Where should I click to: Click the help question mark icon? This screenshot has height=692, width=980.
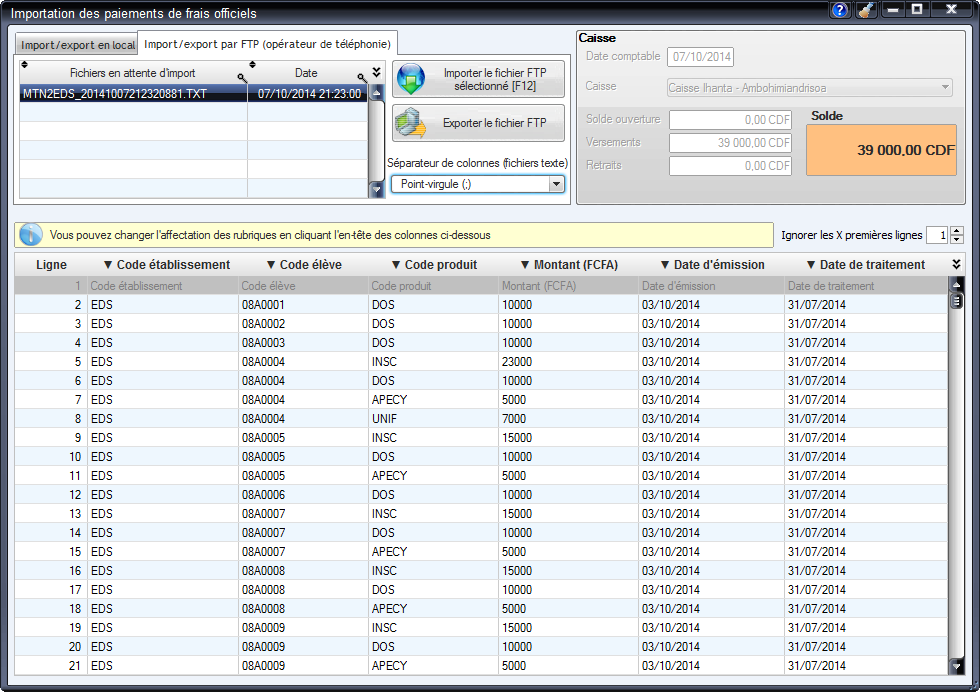pyautogui.click(x=840, y=11)
